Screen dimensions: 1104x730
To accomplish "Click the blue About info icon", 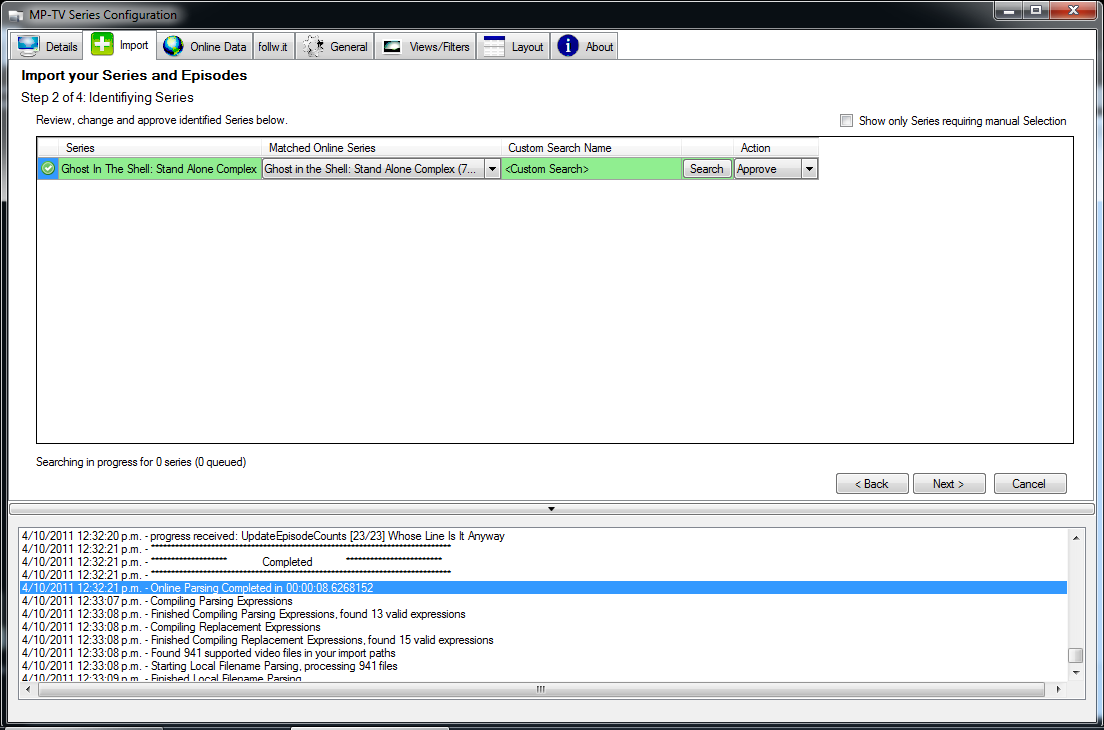I will (567, 46).
